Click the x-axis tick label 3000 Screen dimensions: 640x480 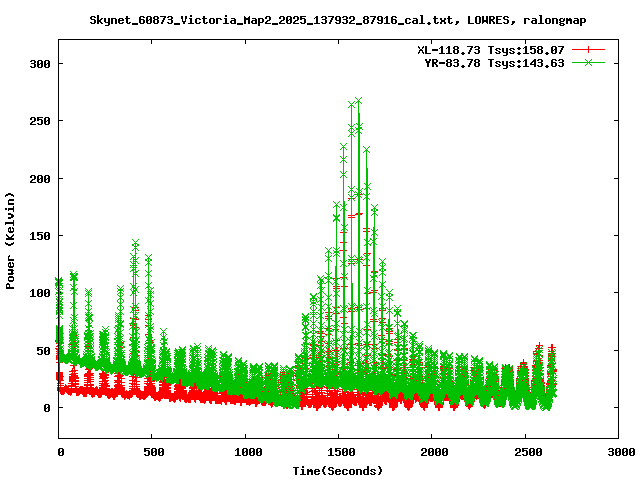pos(621,452)
